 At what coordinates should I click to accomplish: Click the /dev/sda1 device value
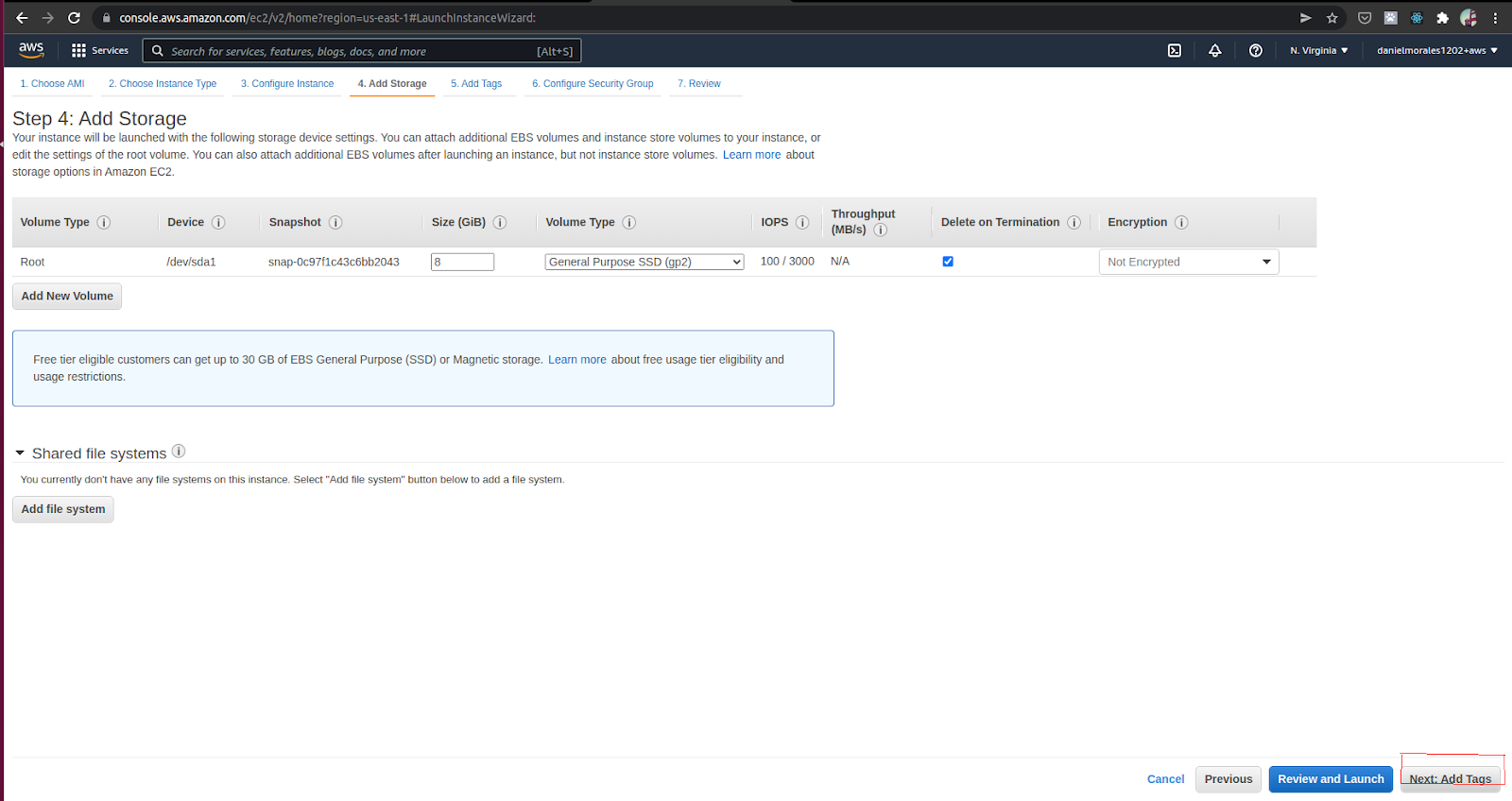point(191,263)
